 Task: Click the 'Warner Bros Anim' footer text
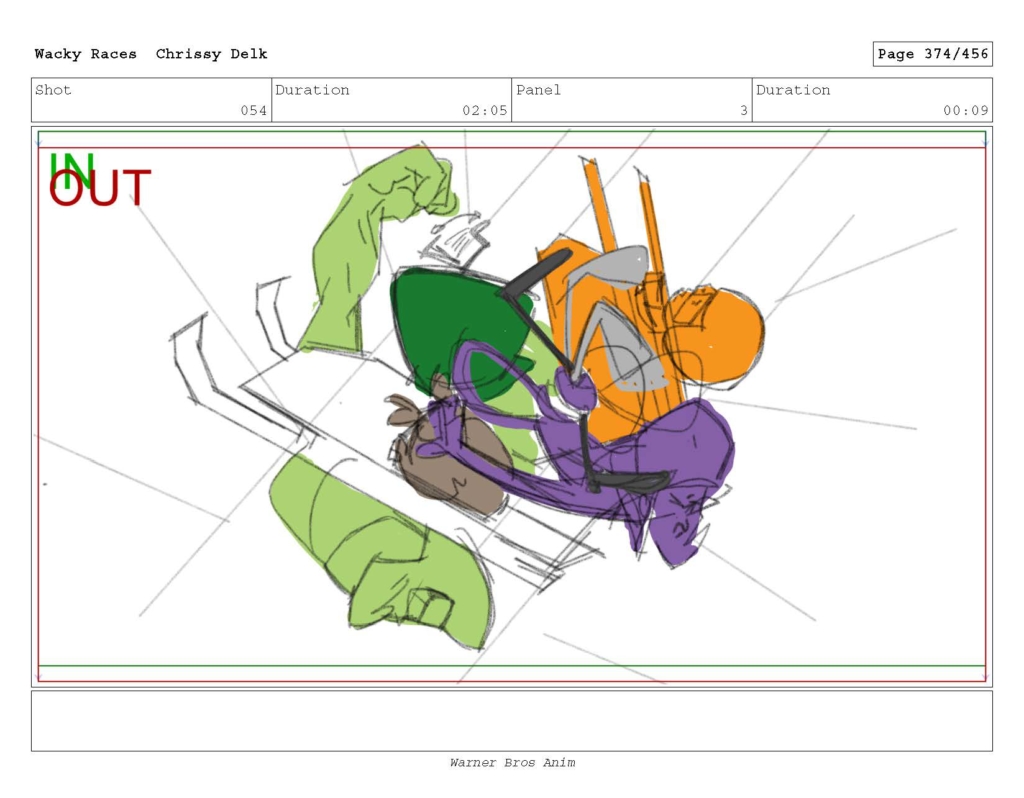(513, 762)
